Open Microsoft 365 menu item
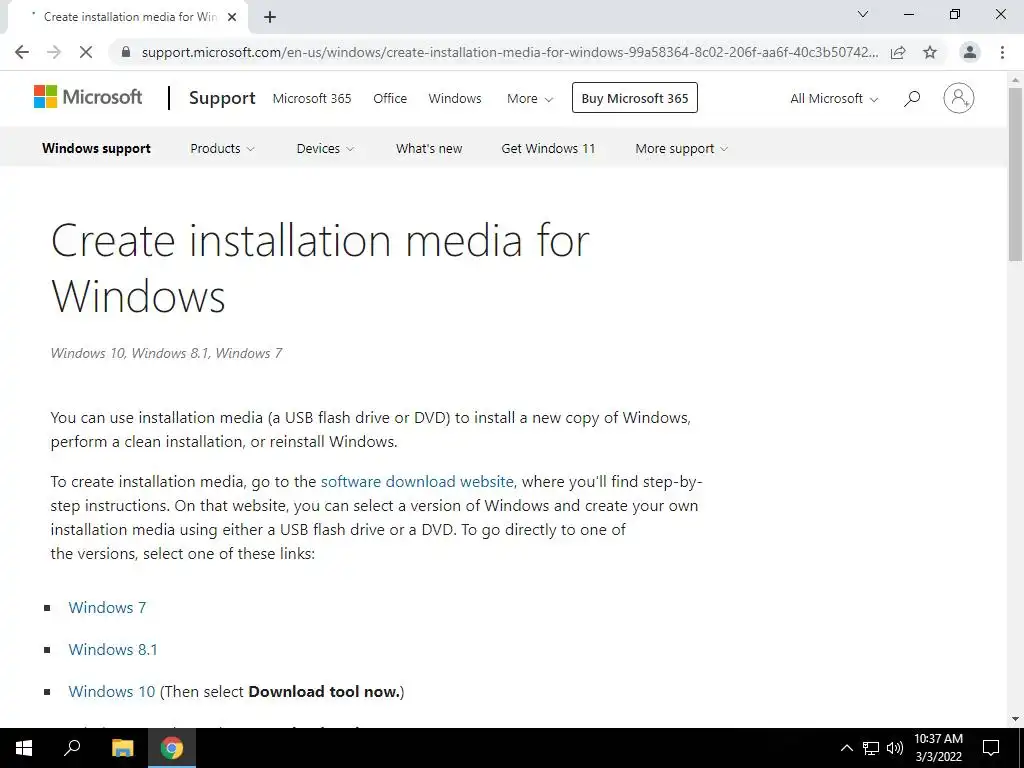This screenshot has width=1024, height=768. point(312,99)
